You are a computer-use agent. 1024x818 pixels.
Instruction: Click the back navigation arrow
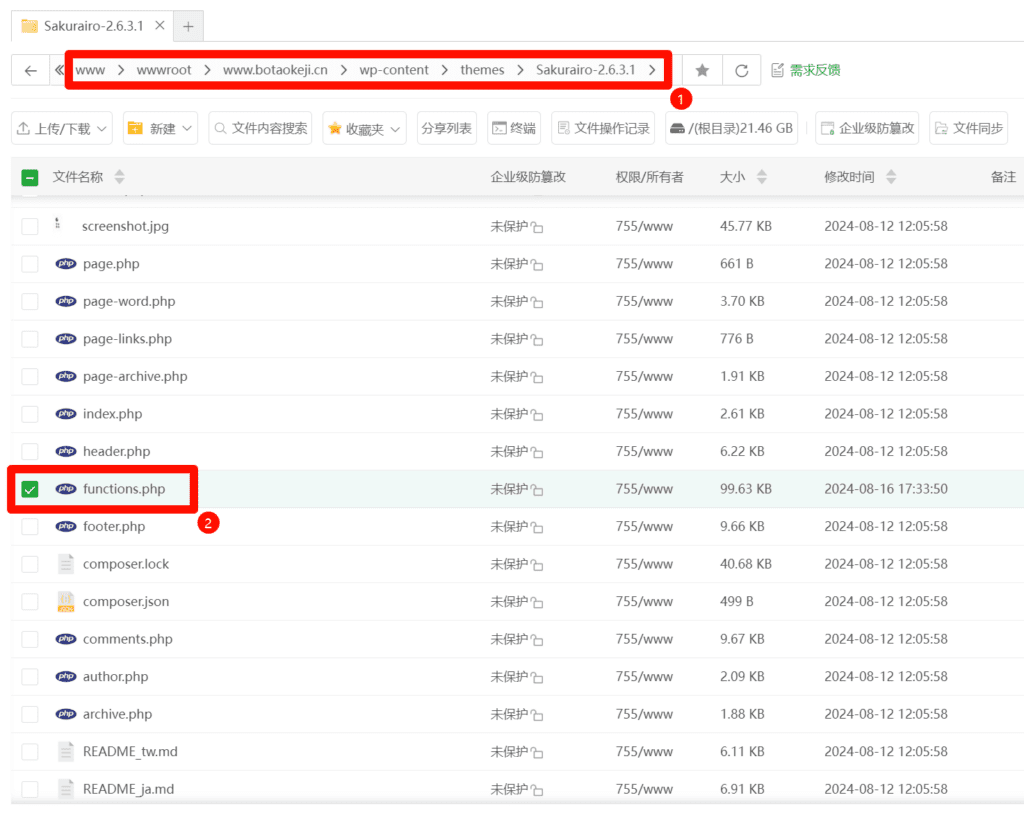[x=30, y=69]
